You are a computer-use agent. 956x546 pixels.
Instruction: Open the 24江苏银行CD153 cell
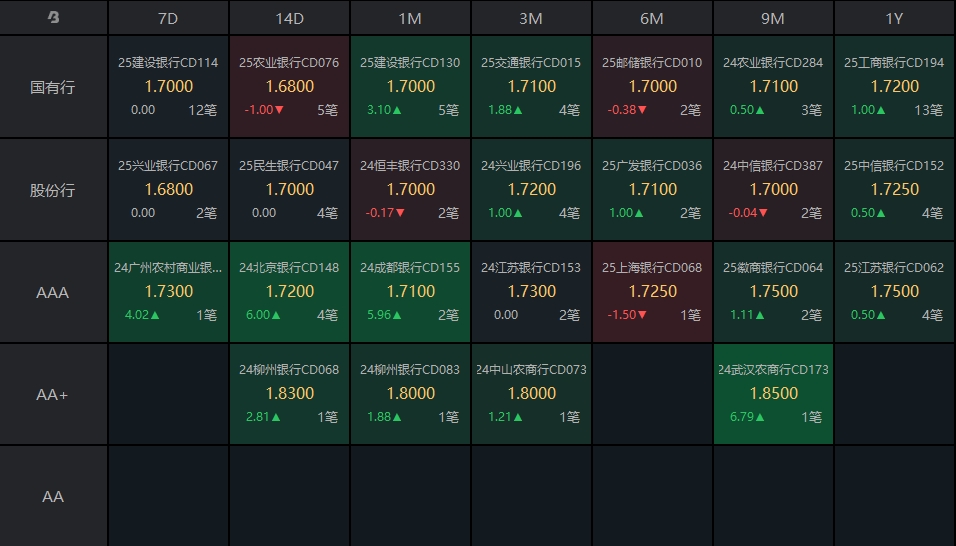(x=531, y=292)
